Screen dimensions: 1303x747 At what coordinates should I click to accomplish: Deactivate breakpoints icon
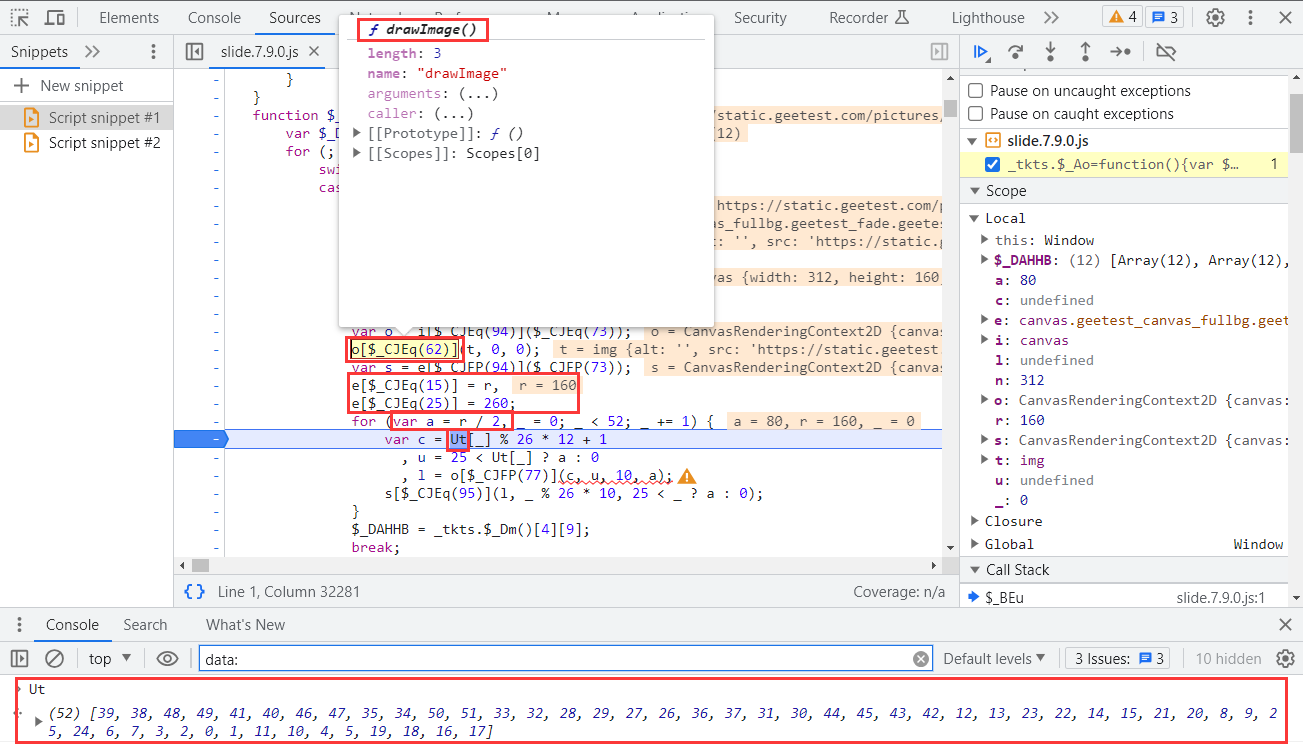pyautogui.click(x=1166, y=52)
